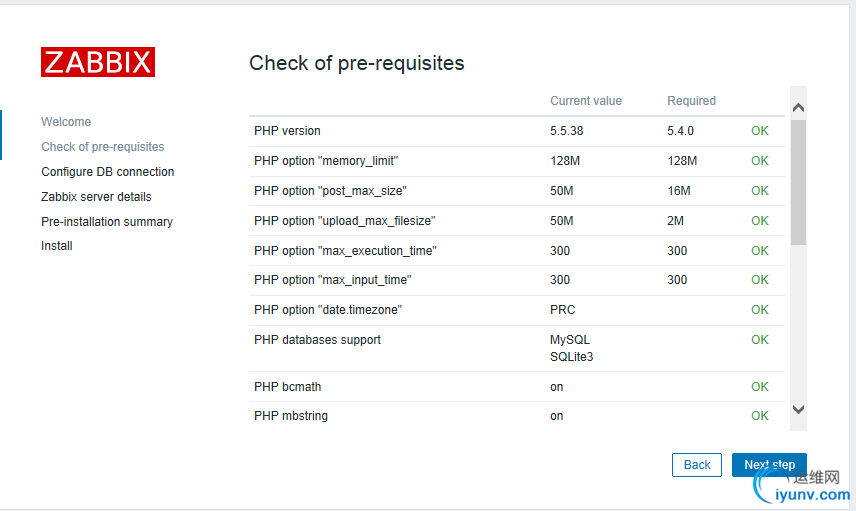The width and height of the screenshot is (856, 511).
Task: Select Zabbix server details step
Action: (x=96, y=197)
